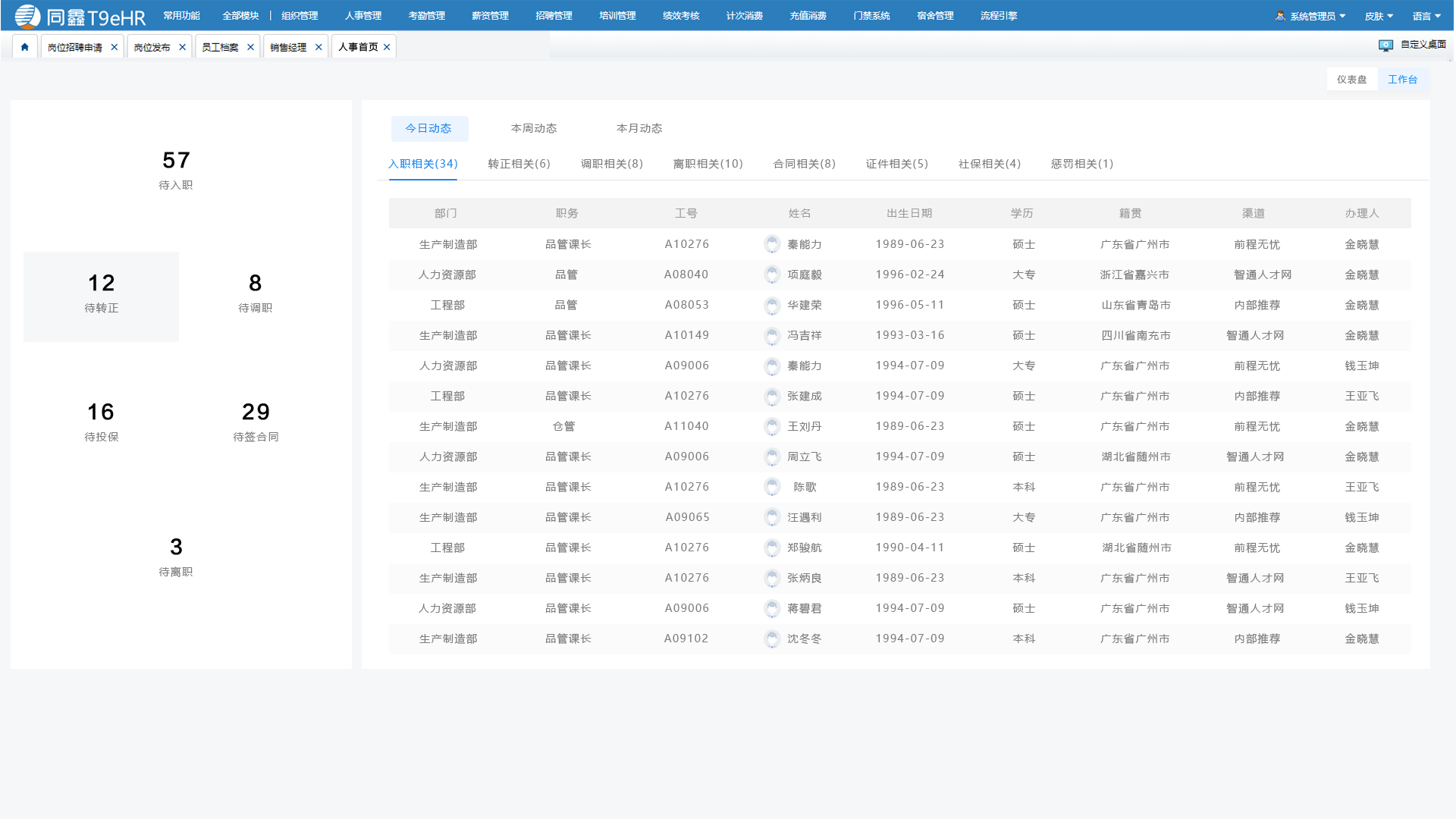Viewport: 1456px width, 819px height.
Task: Click the 工号 column header
Action: click(x=686, y=213)
